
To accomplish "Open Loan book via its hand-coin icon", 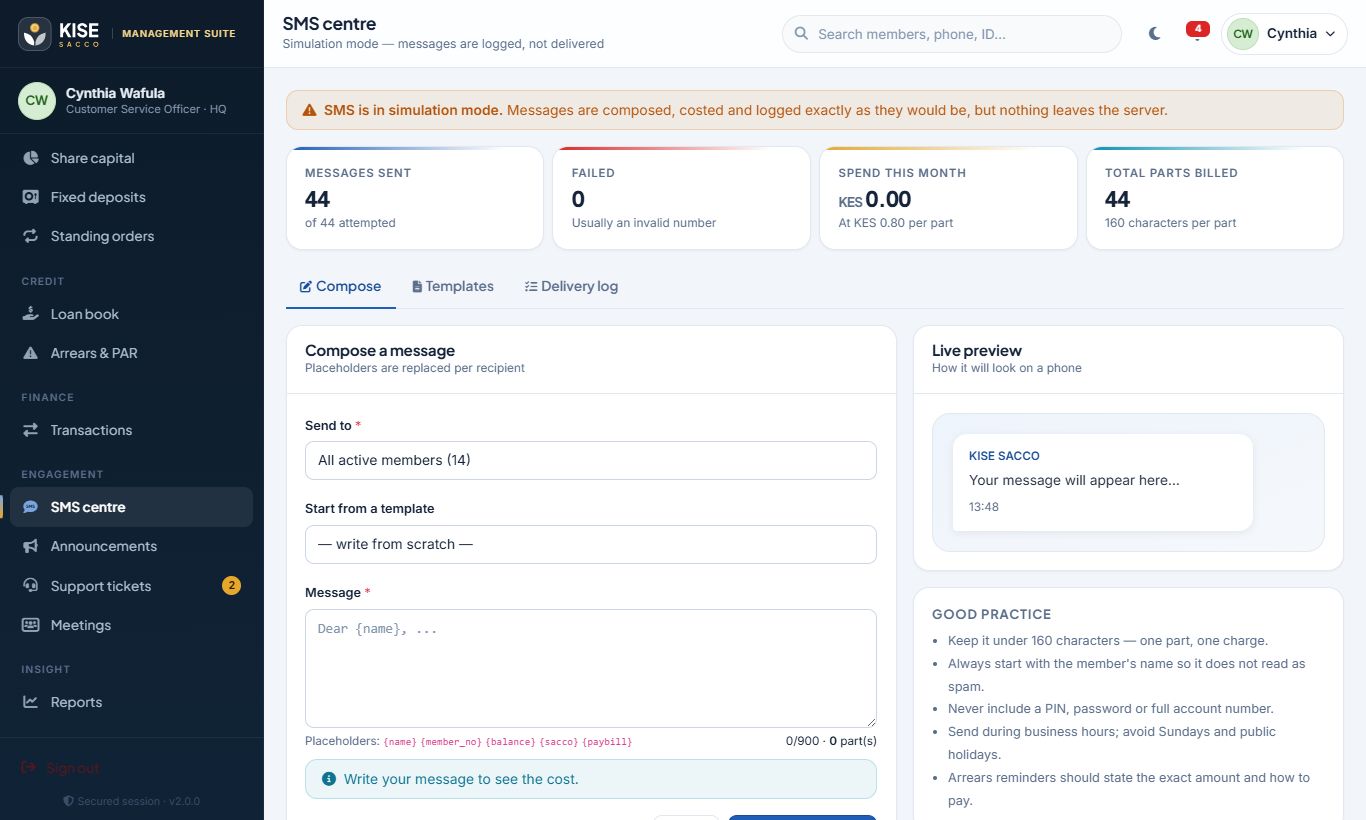I will pos(30,314).
